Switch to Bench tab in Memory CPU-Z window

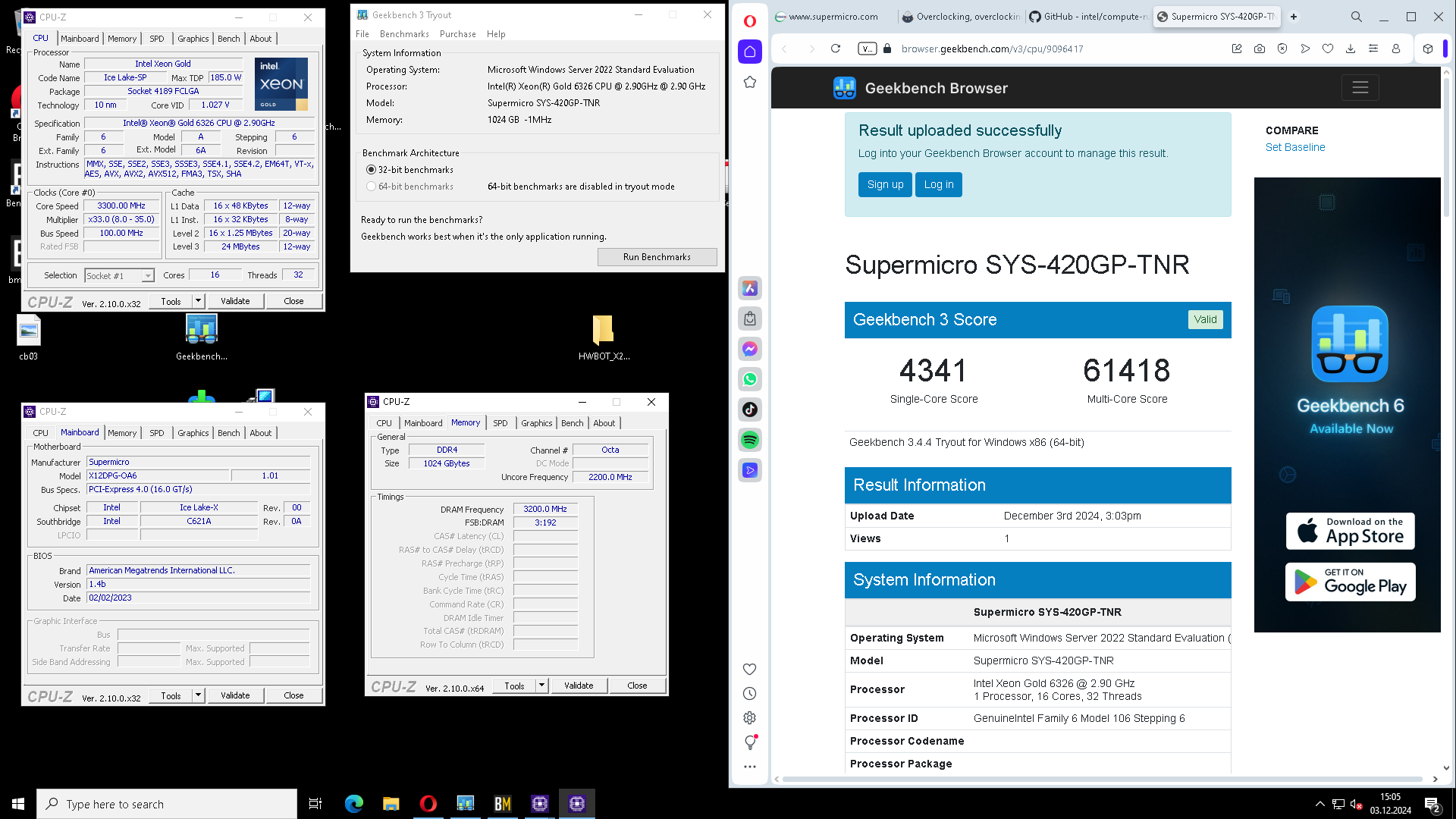click(573, 423)
